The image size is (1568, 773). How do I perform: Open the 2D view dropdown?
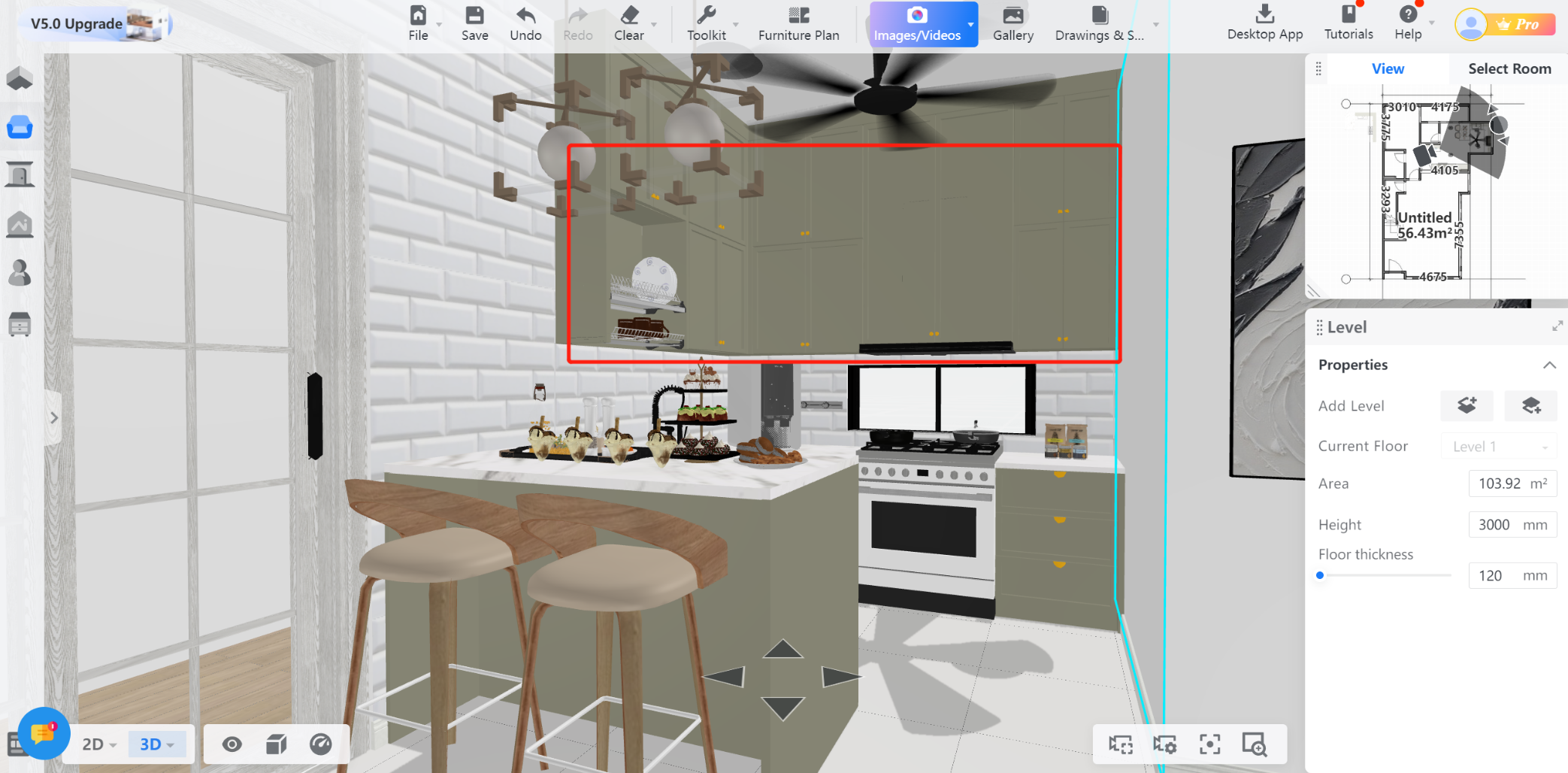(x=99, y=744)
